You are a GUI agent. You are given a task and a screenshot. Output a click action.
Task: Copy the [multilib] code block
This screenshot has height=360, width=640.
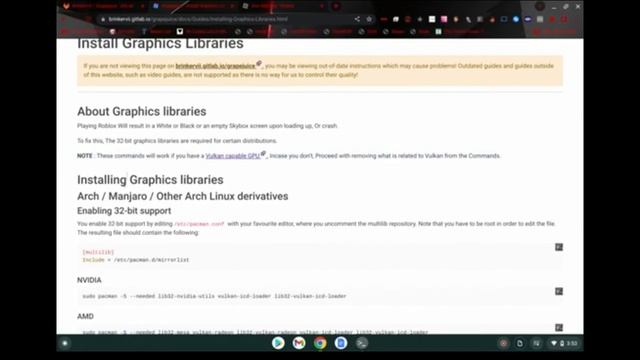coord(559,247)
